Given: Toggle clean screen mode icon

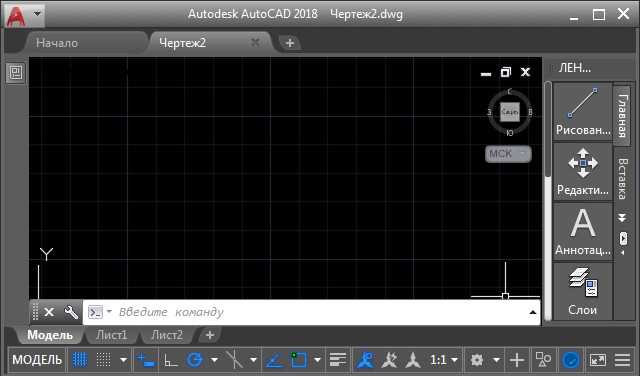Looking at the screenshot, I should click(598, 360).
